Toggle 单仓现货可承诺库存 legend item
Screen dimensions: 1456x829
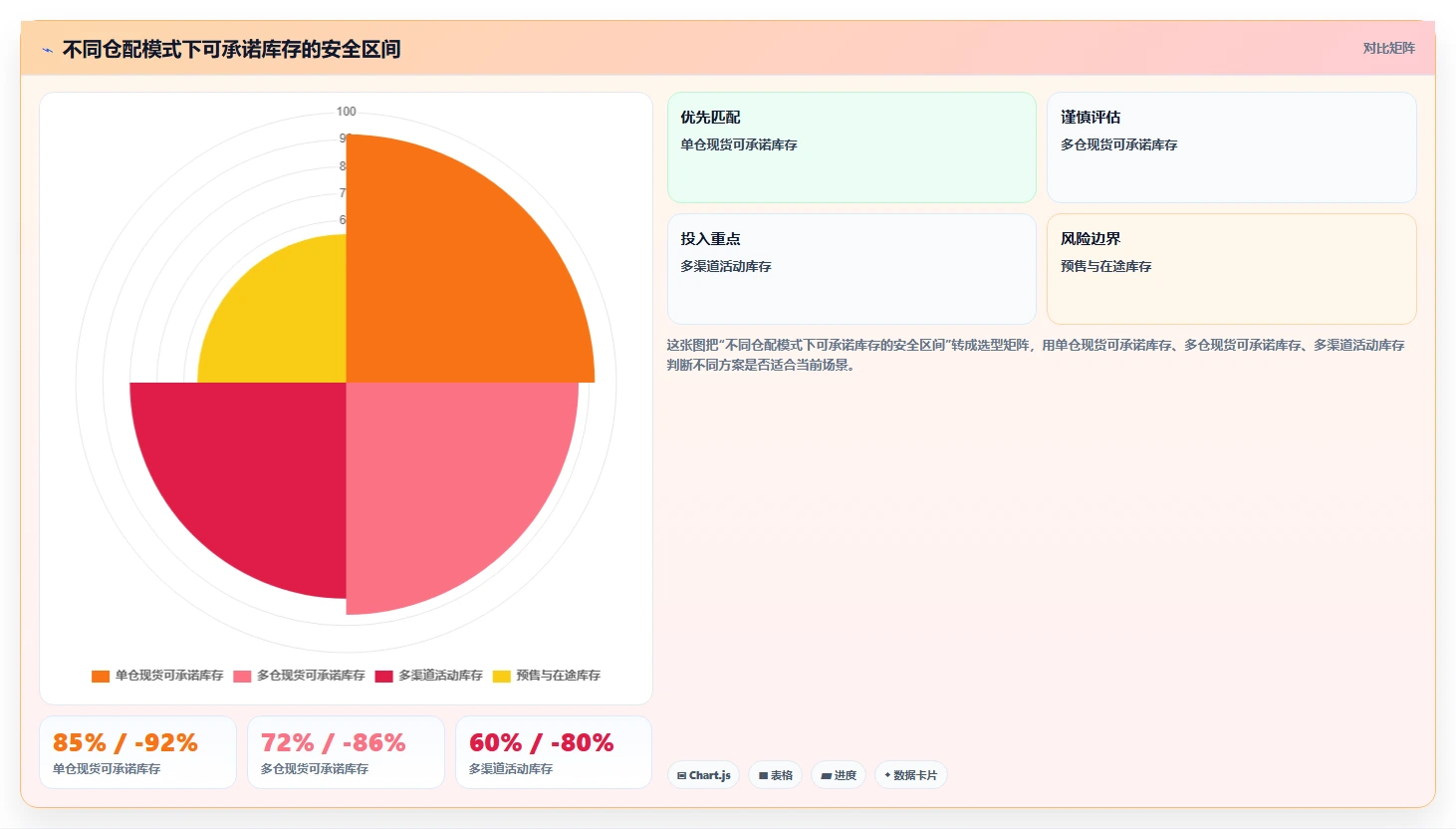coord(157,676)
